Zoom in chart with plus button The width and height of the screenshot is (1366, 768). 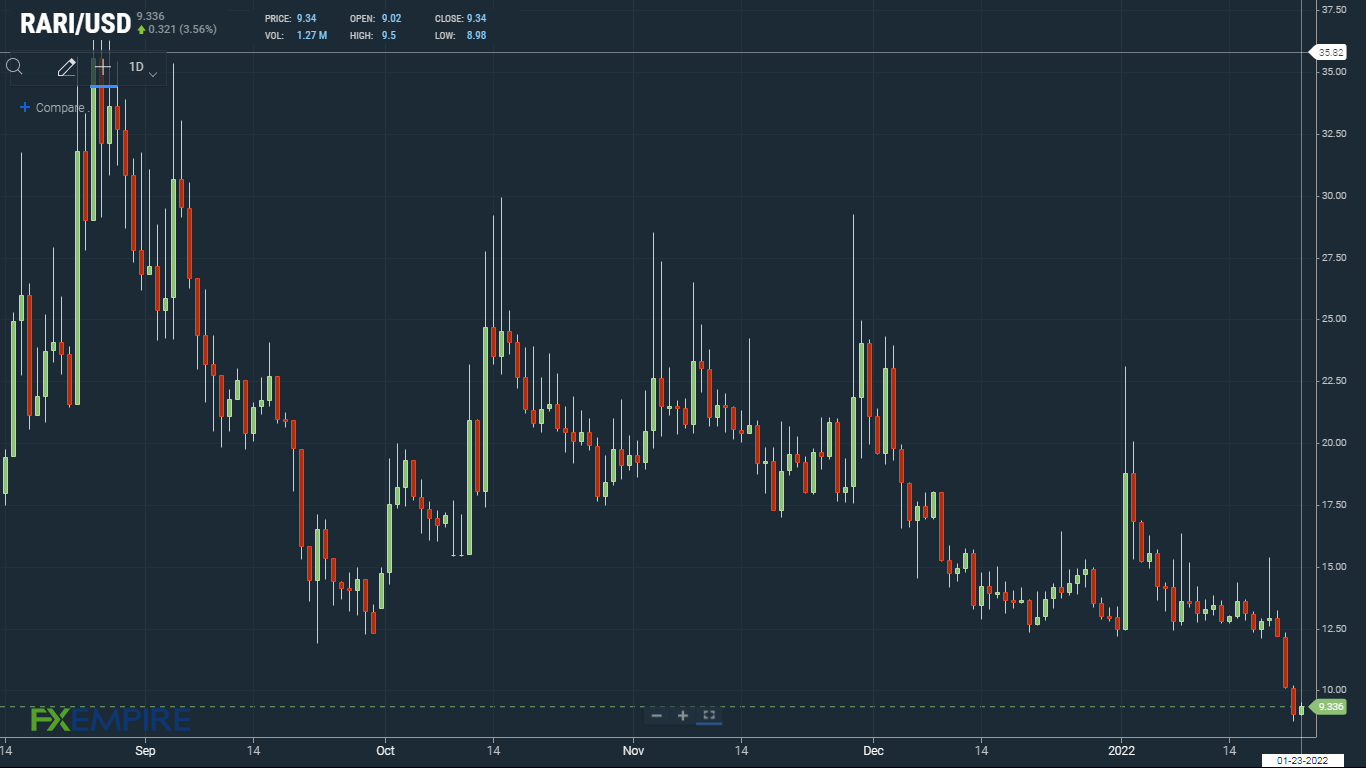(683, 715)
